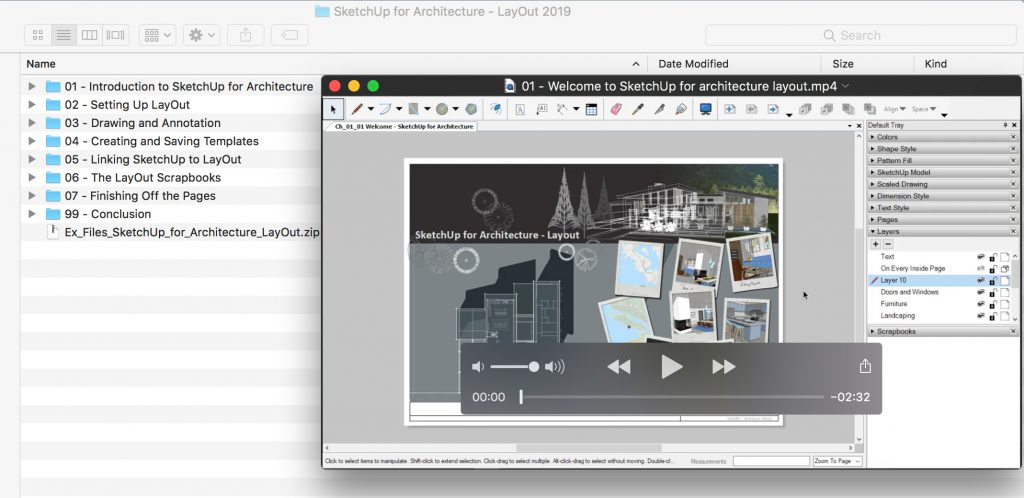Switch Finder to gallery view
Image resolution: width=1024 pixels, height=498 pixels.
click(x=116, y=35)
